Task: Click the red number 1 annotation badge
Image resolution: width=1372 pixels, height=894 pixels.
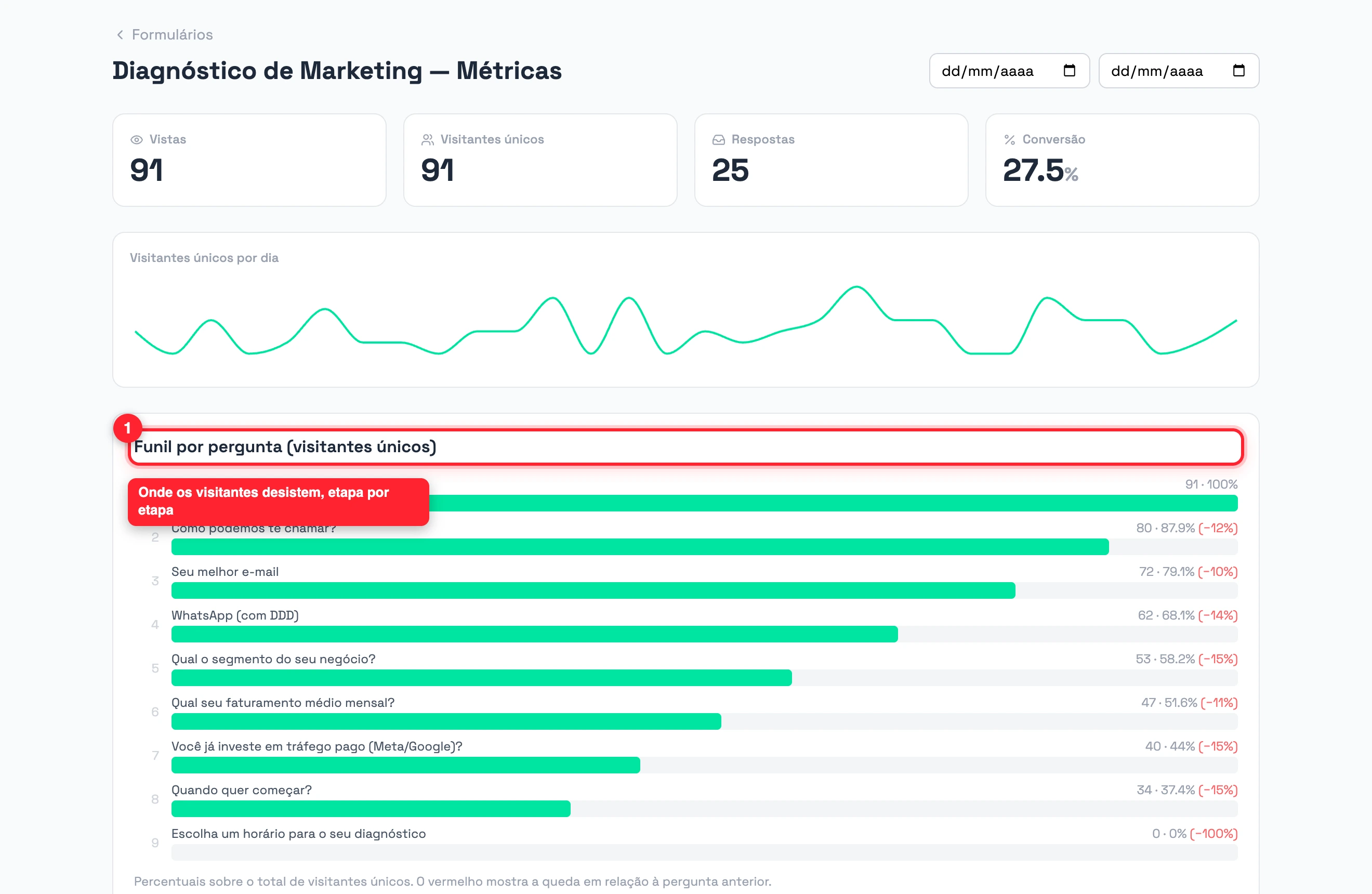Action: pos(127,428)
